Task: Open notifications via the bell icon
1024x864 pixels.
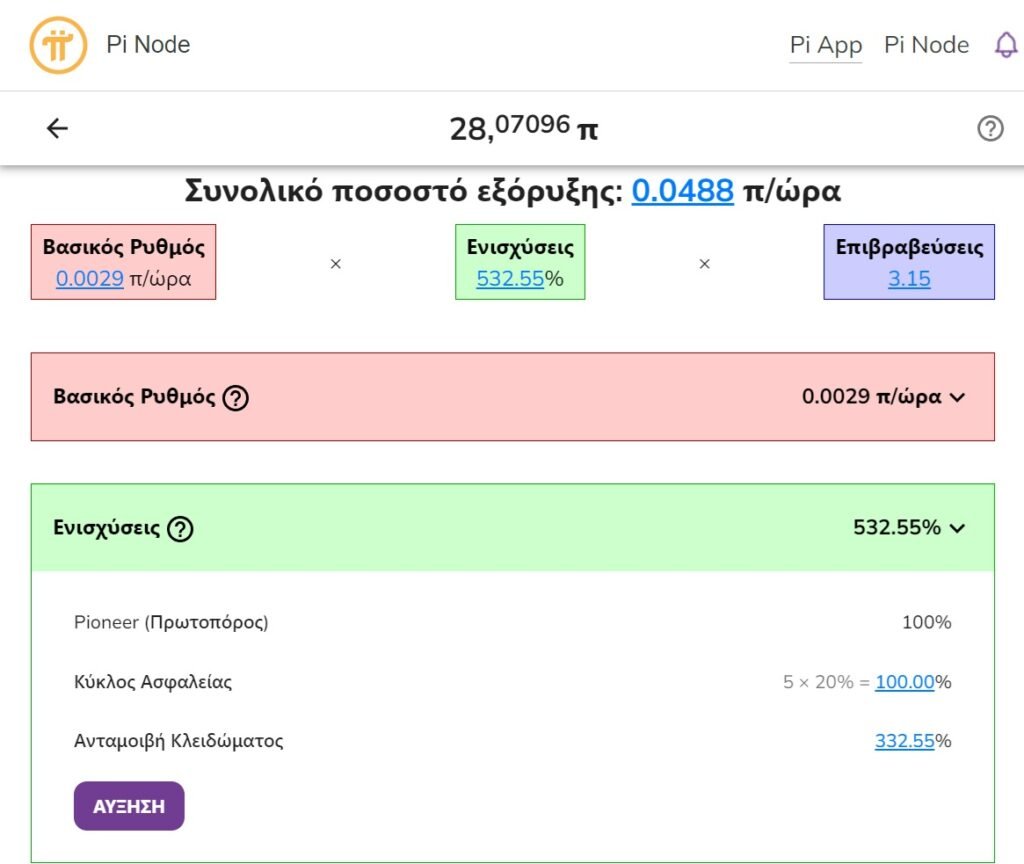Action: 1005,45
